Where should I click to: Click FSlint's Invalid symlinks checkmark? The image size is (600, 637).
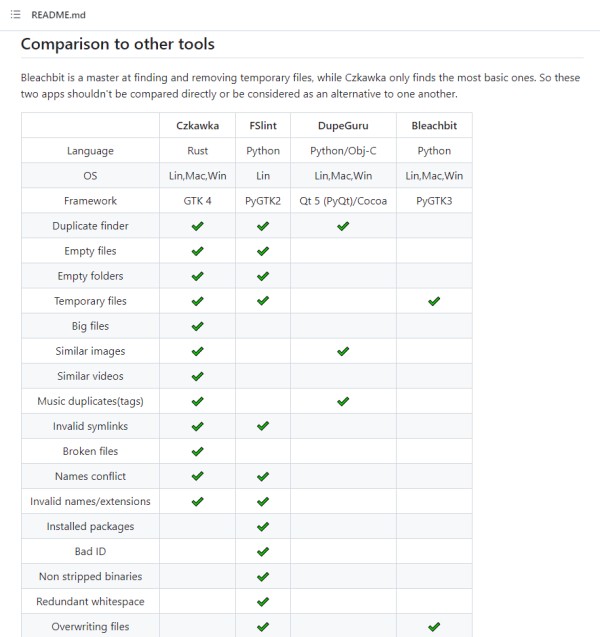pyautogui.click(x=263, y=426)
